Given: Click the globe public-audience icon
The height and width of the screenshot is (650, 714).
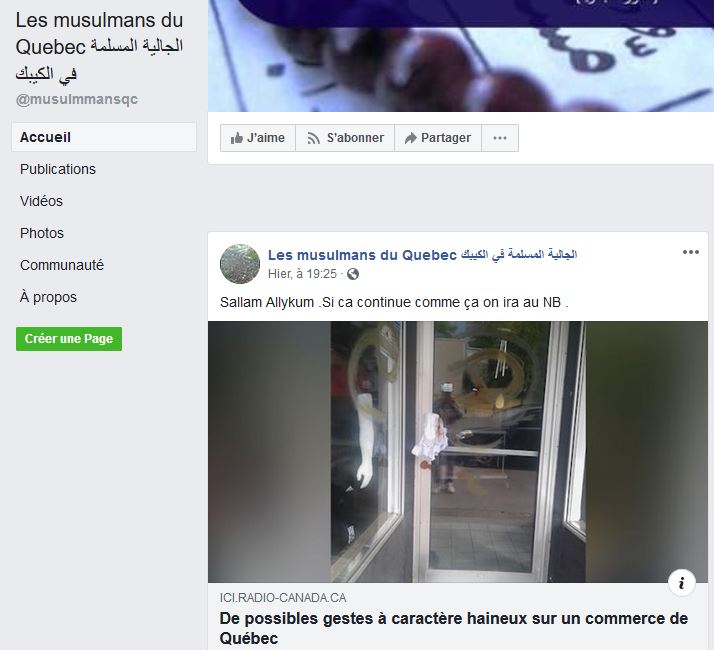Looking at the screenshot, I should 353,274.
